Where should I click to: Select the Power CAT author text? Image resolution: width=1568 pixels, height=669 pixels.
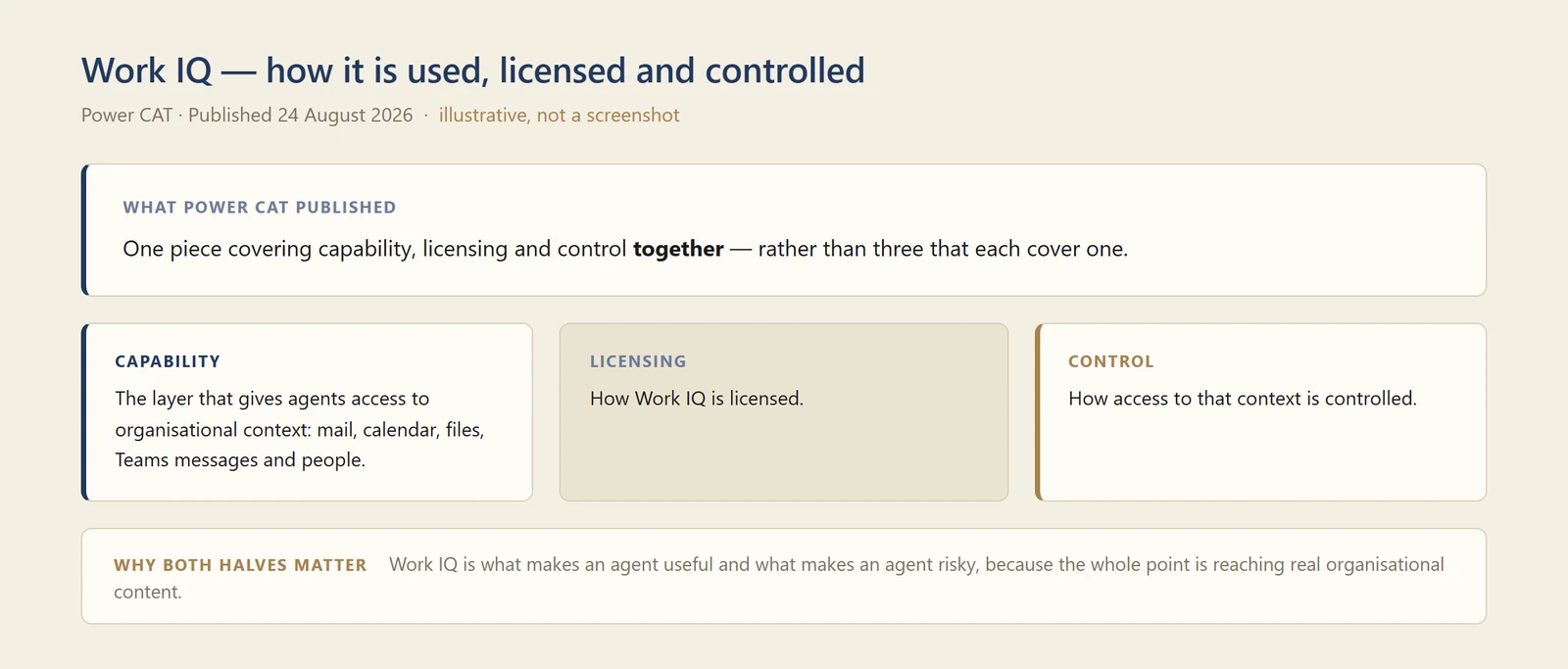[x=126, y=115]
